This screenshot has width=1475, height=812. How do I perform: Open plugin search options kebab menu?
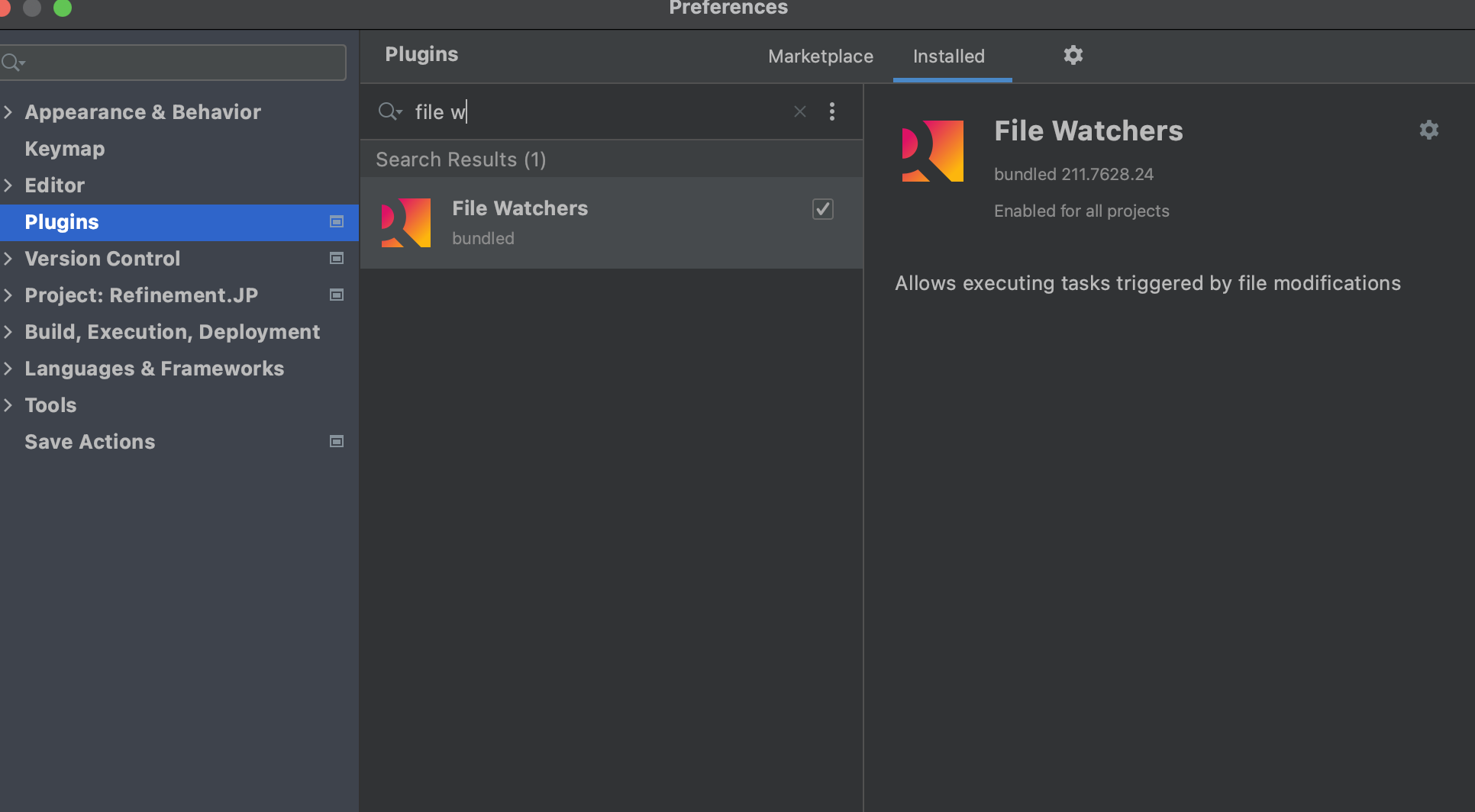click(831, 112)
